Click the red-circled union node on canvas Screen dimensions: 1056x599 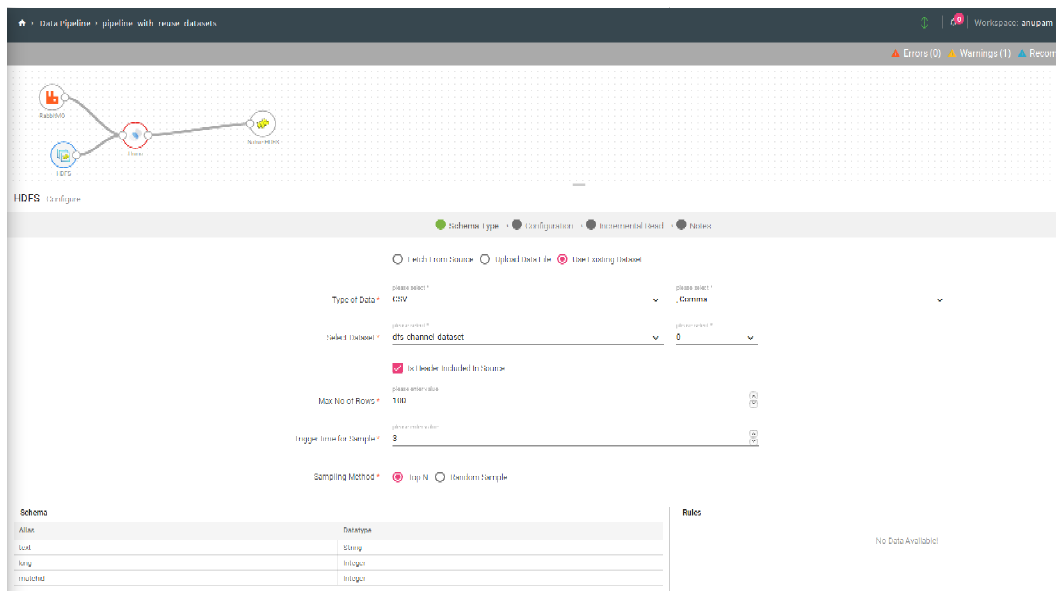click(x=135, y=135)
